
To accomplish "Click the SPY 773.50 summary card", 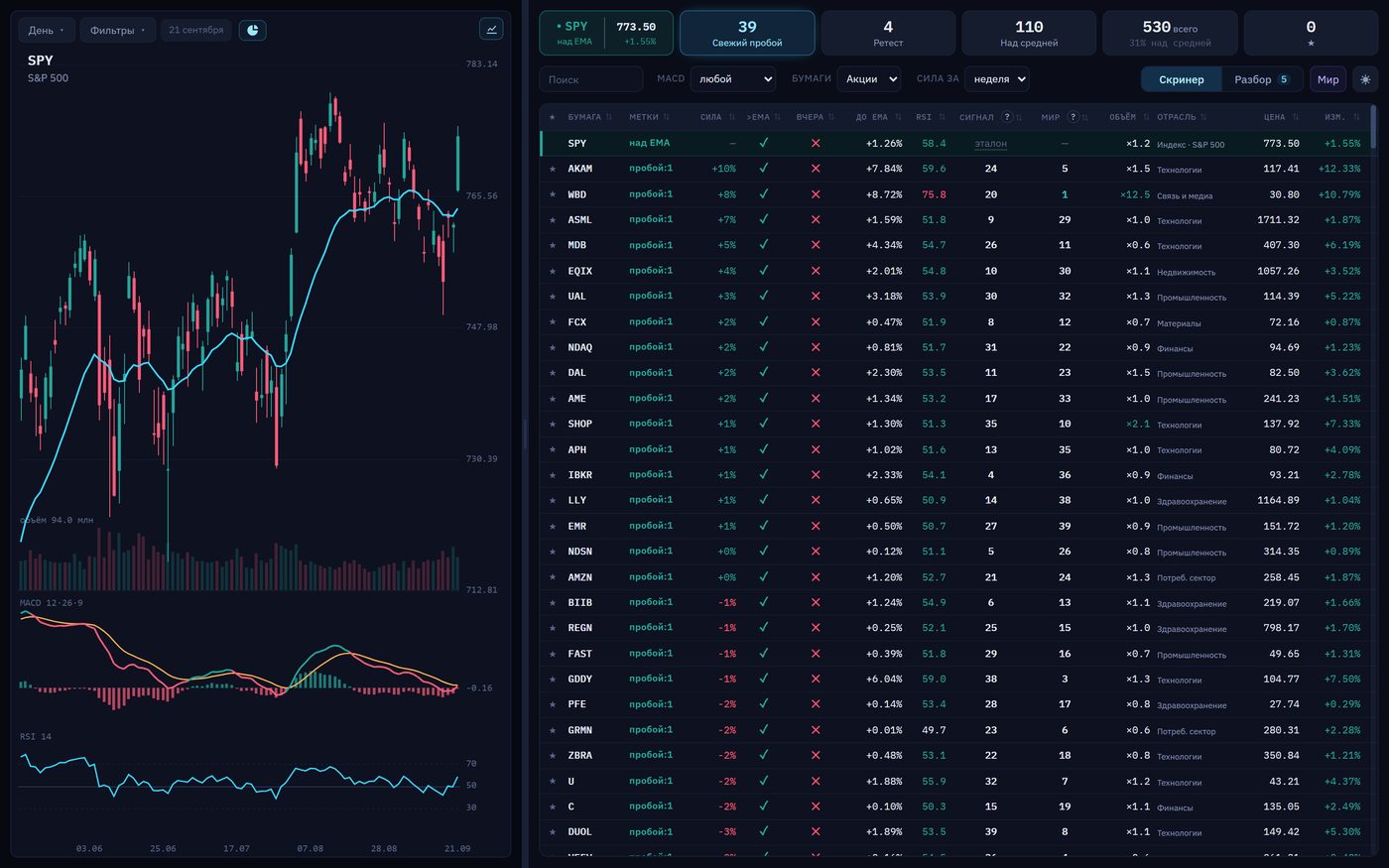I will 606,33.
